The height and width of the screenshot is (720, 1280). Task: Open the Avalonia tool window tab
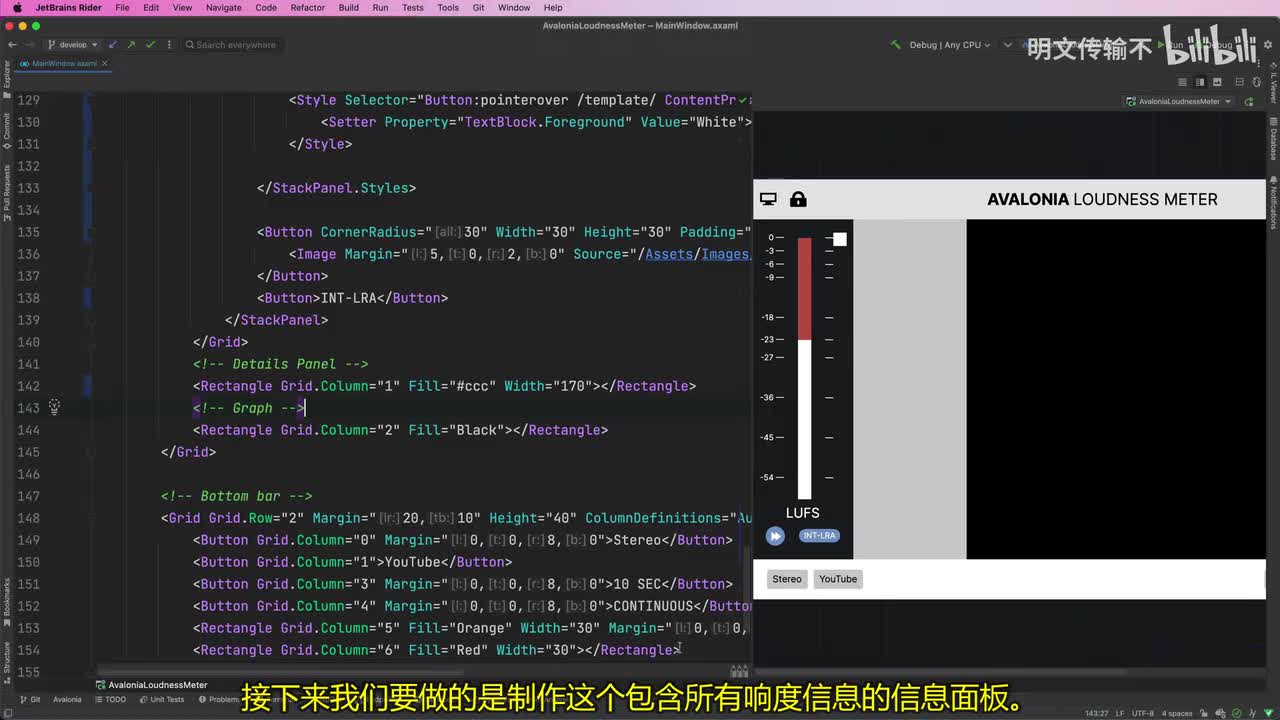coord(67,700)
